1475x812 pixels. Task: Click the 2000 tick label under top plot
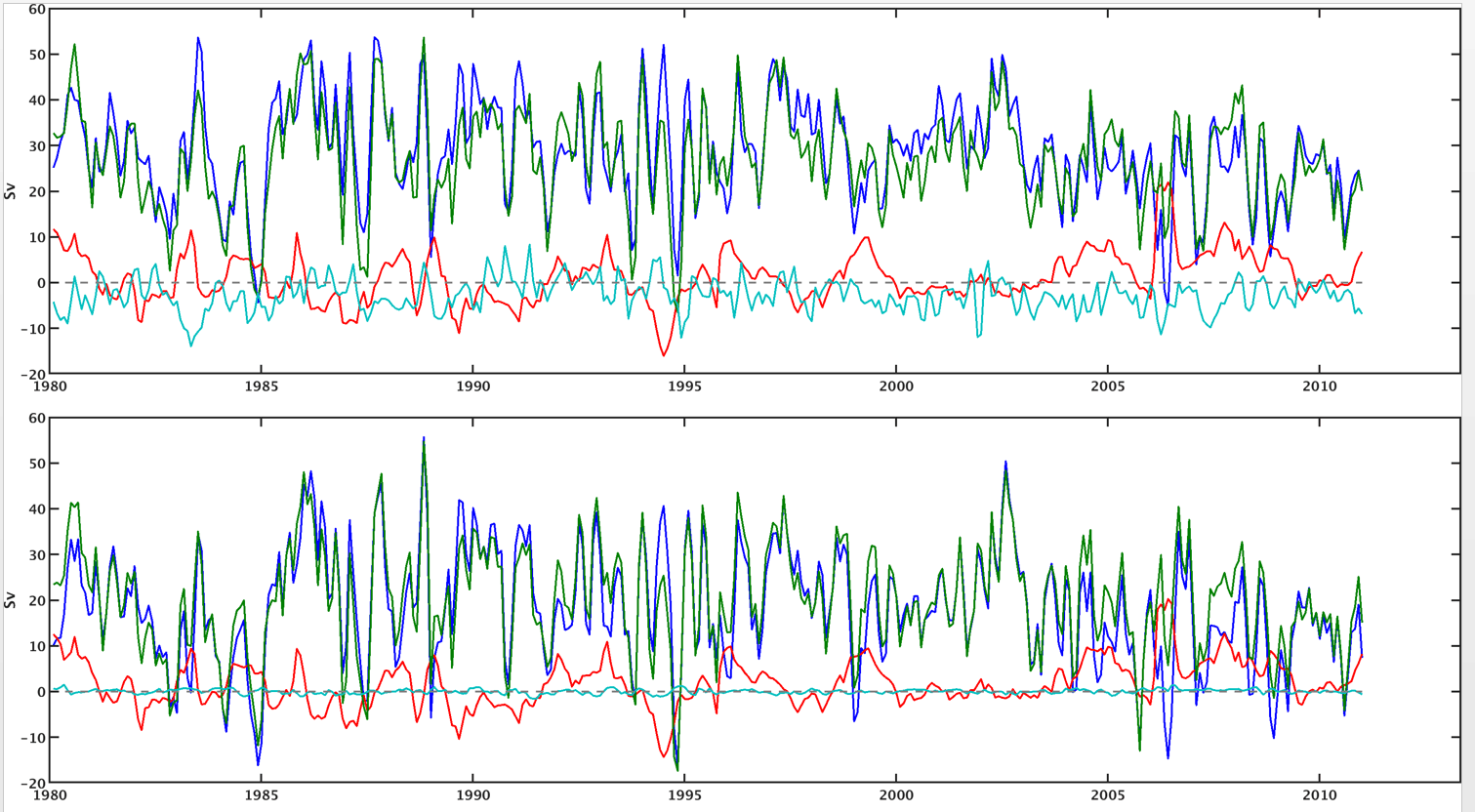[896, 386]
